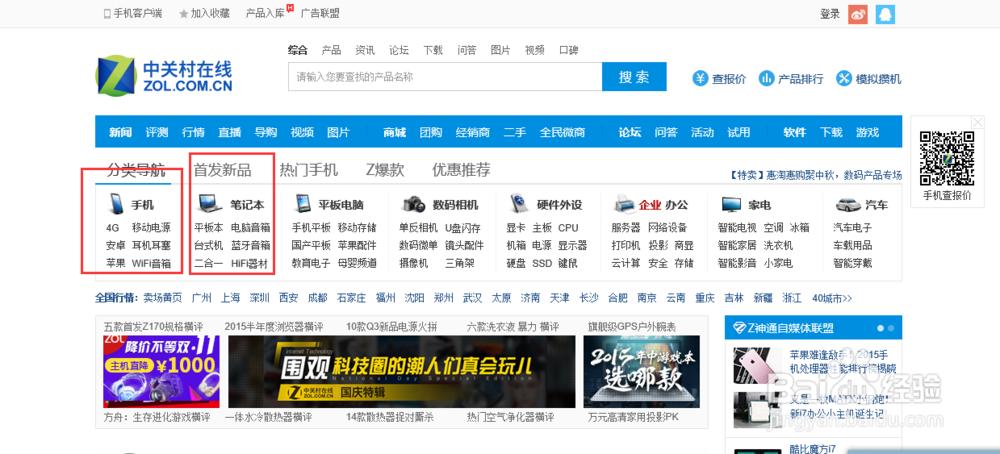
Task: Open Weibo login icon
Action: (858, 14)
